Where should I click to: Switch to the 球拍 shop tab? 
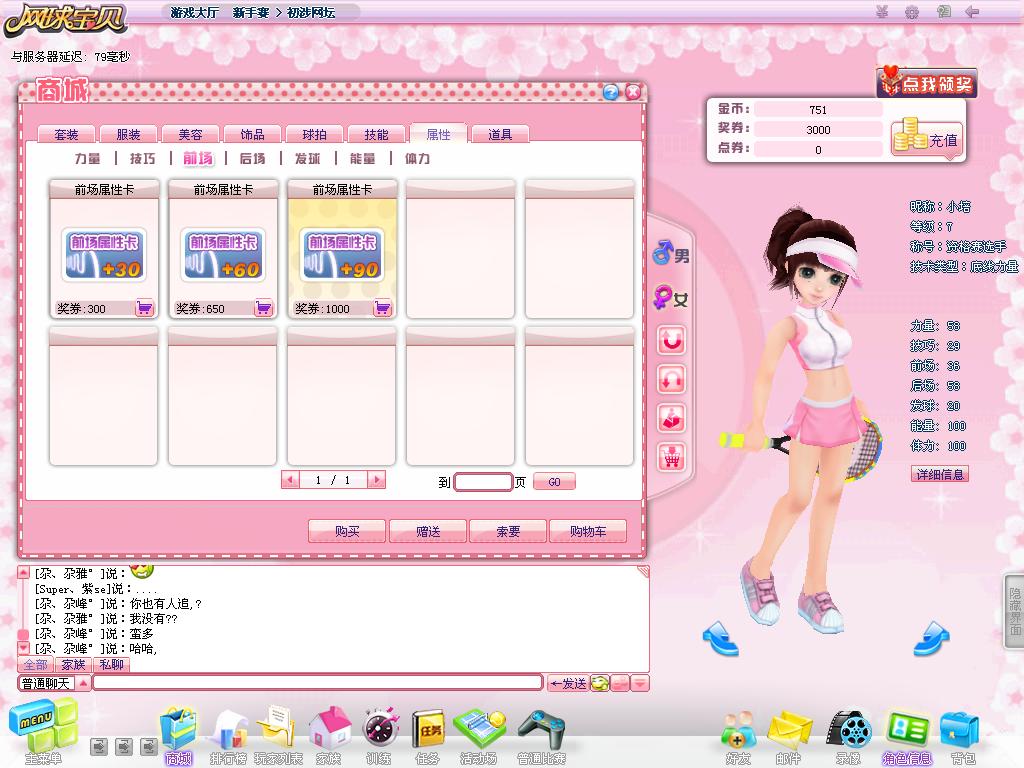coord(314,135)
